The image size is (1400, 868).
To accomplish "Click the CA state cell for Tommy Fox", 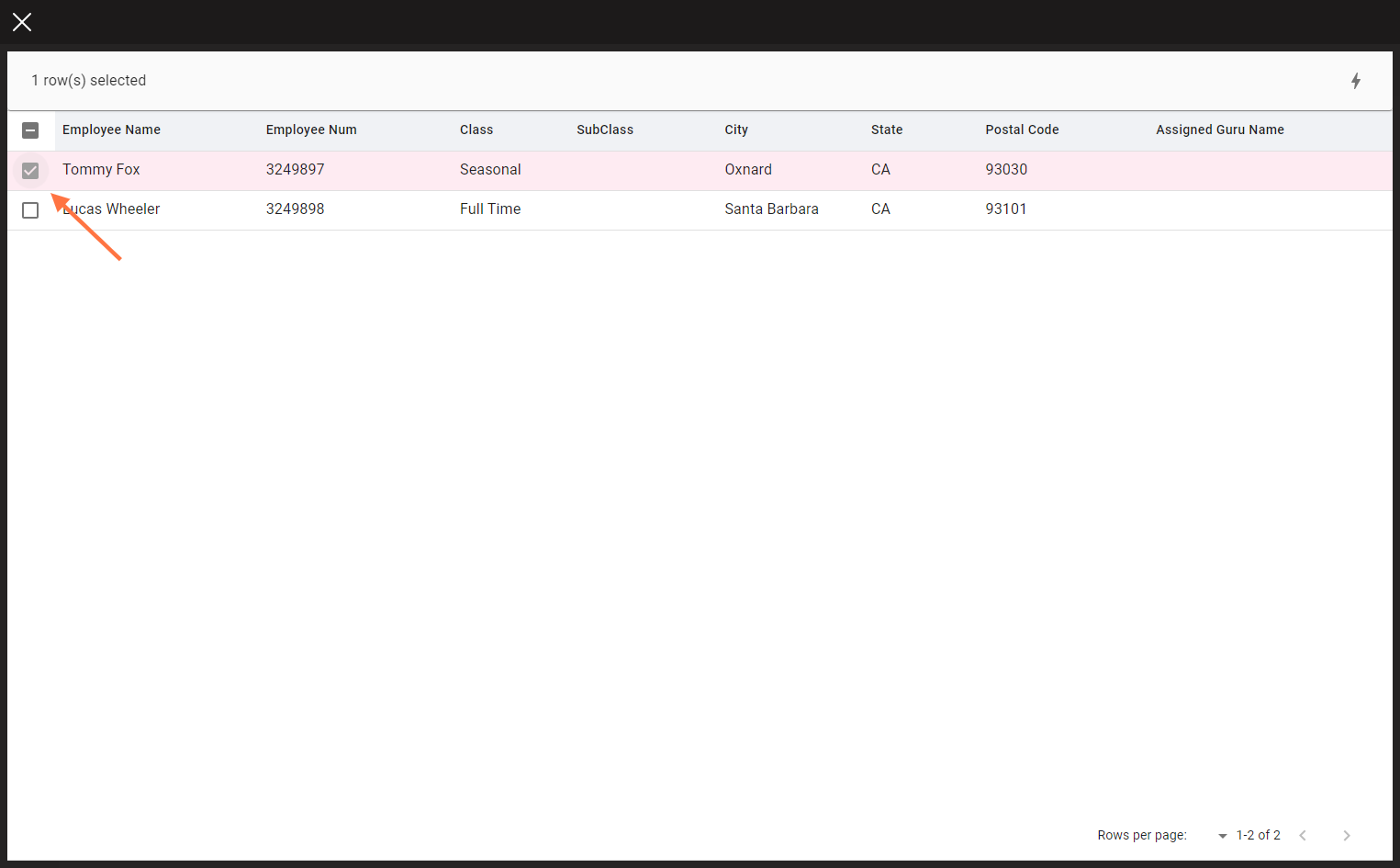I will 880,169.
